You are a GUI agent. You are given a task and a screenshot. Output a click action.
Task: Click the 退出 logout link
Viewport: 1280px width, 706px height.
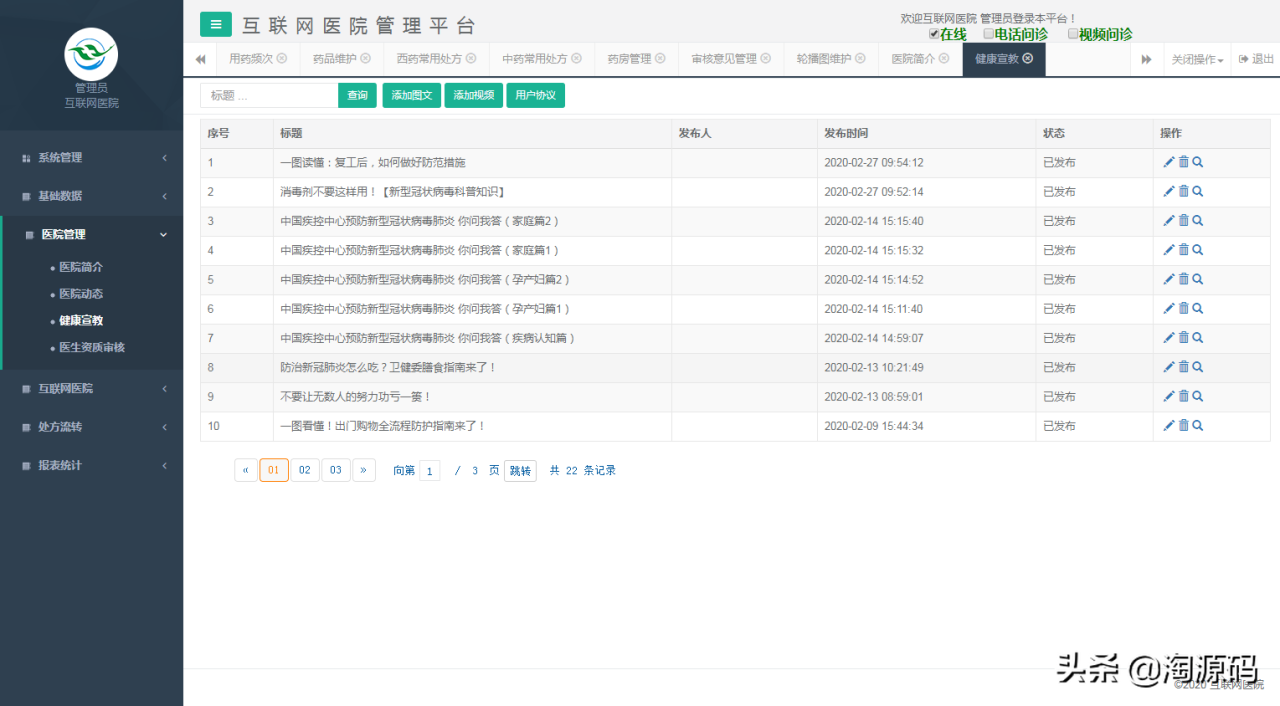click(1256, 60)
